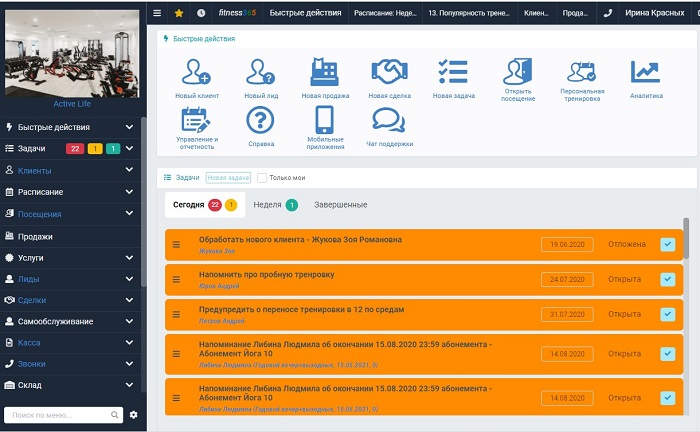Viewport: 700px width, 432px height.
Task: Click the Отложена status text
Action: pyautogui.click(x=627, y=244)
